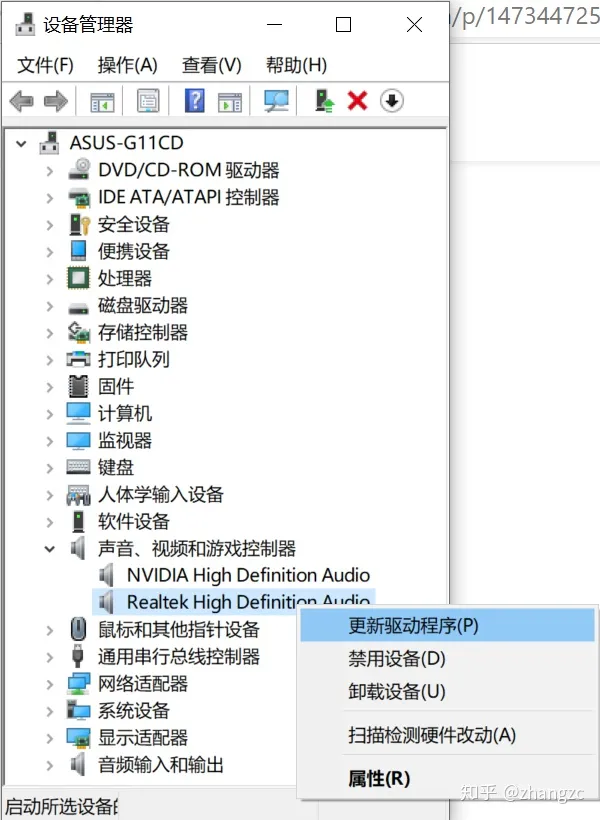
Task: Collapse the ASUS-G11CD root node
Action: 21,144
